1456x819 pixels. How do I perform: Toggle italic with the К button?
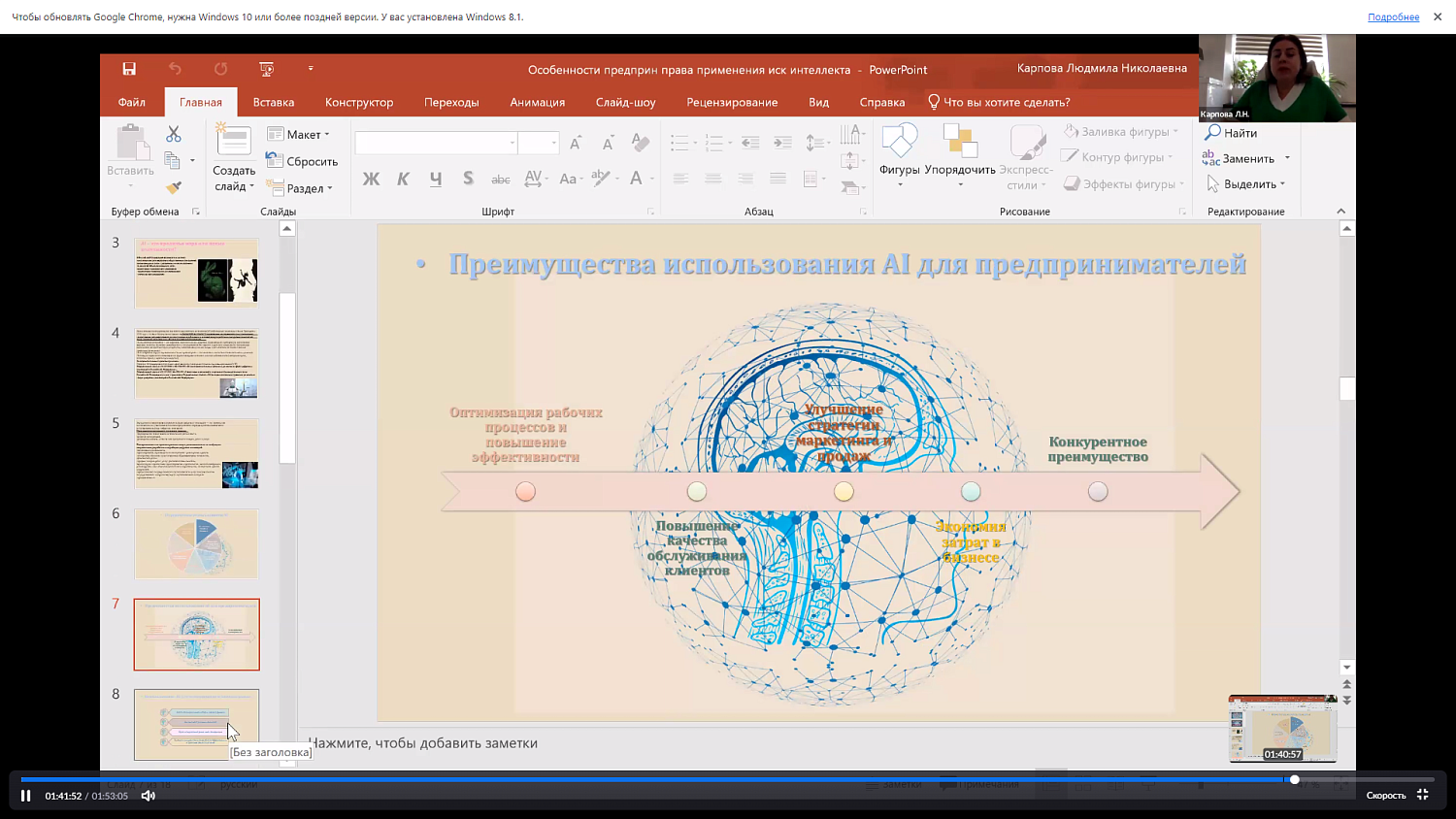[402, 179]
